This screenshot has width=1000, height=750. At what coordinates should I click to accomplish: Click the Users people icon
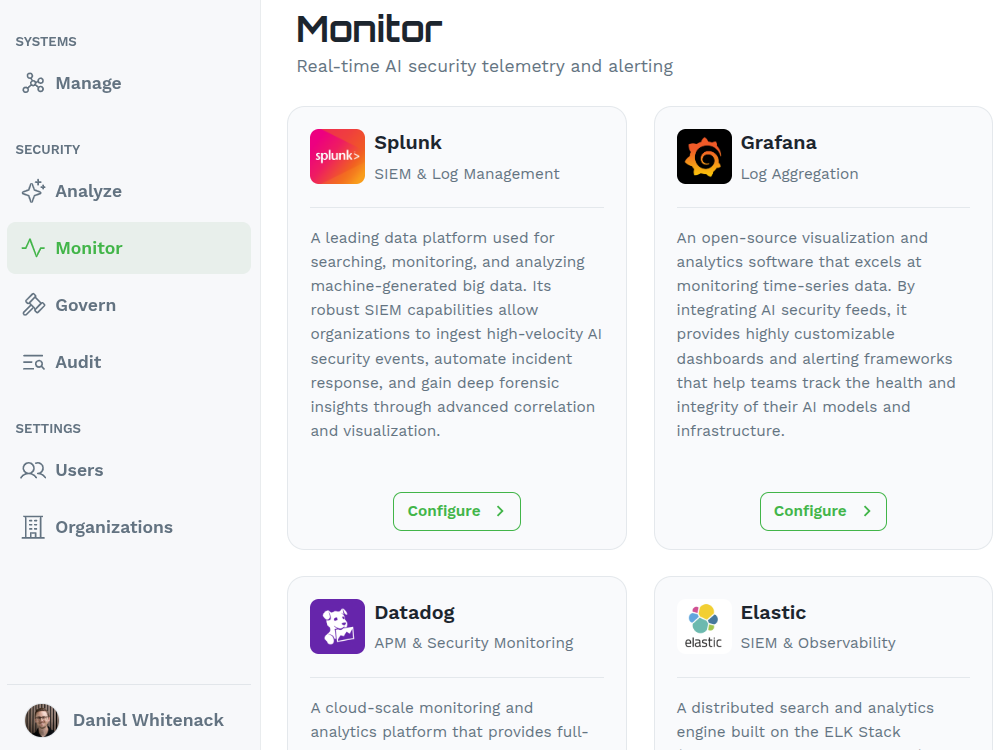click(33, 470)
